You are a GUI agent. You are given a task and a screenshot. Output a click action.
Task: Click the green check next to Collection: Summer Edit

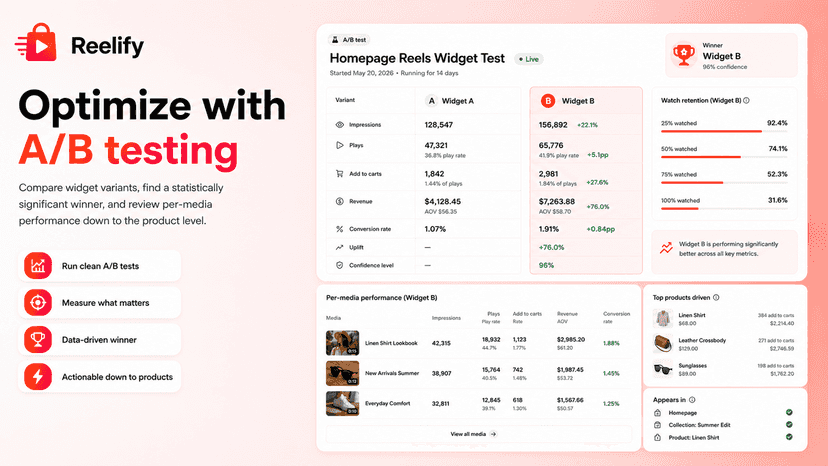click(x=789, y=424)
